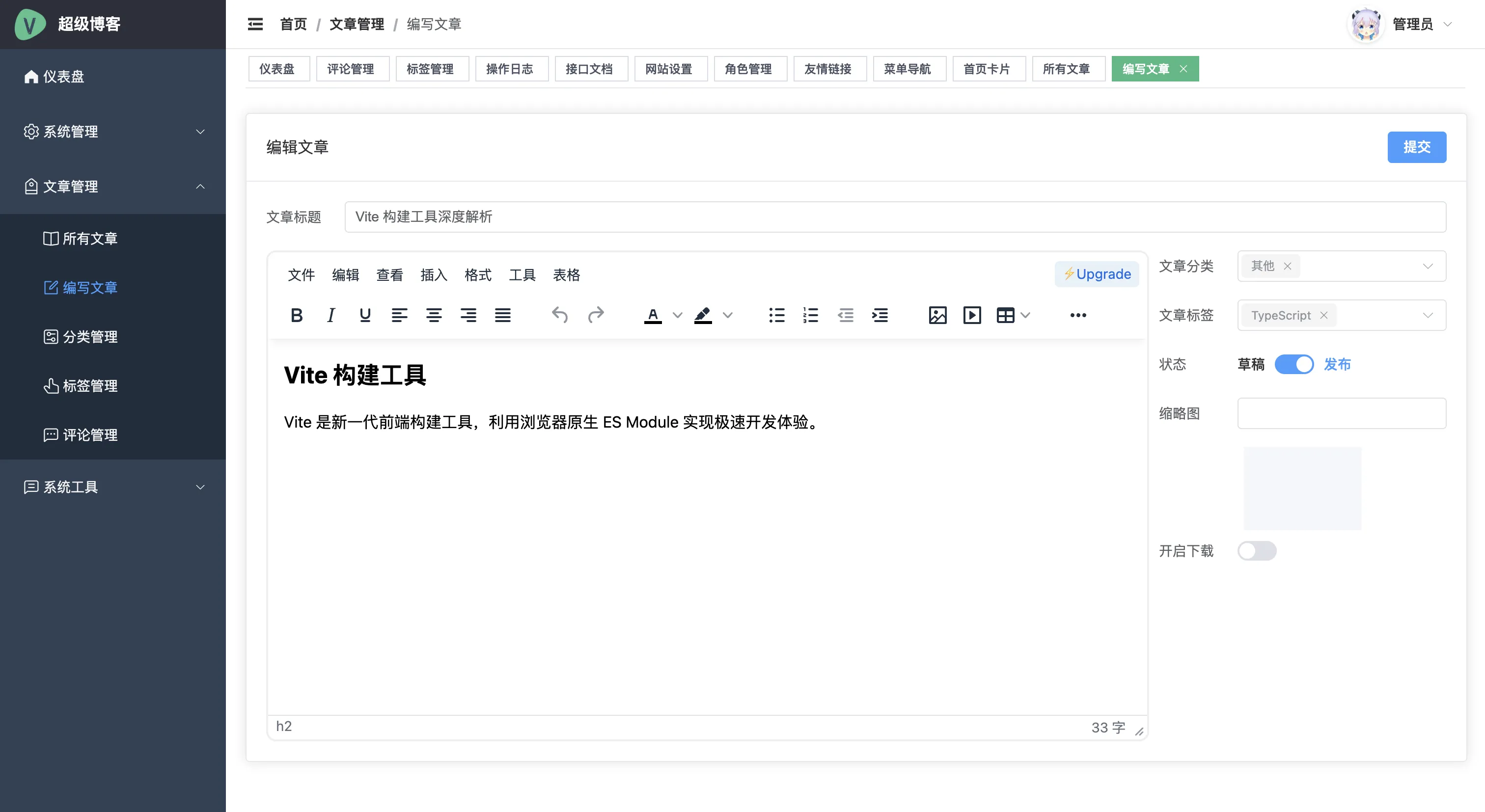Insert image into article
1485x812 pixels.
coord(937,315)
